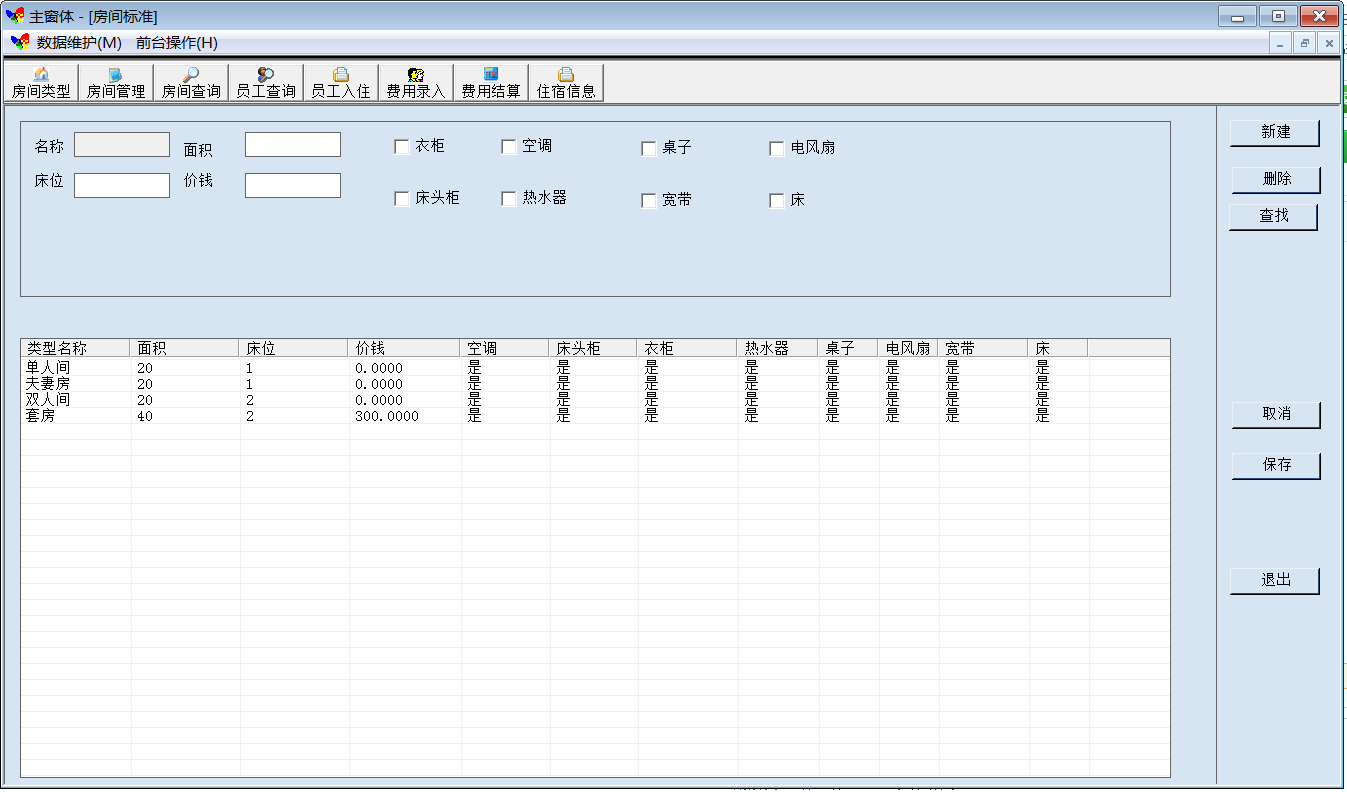The height and width of the screenshot is (792, 1347).
Task: Open the 数据维护(M) menu
Action: (x=78, y=43)
